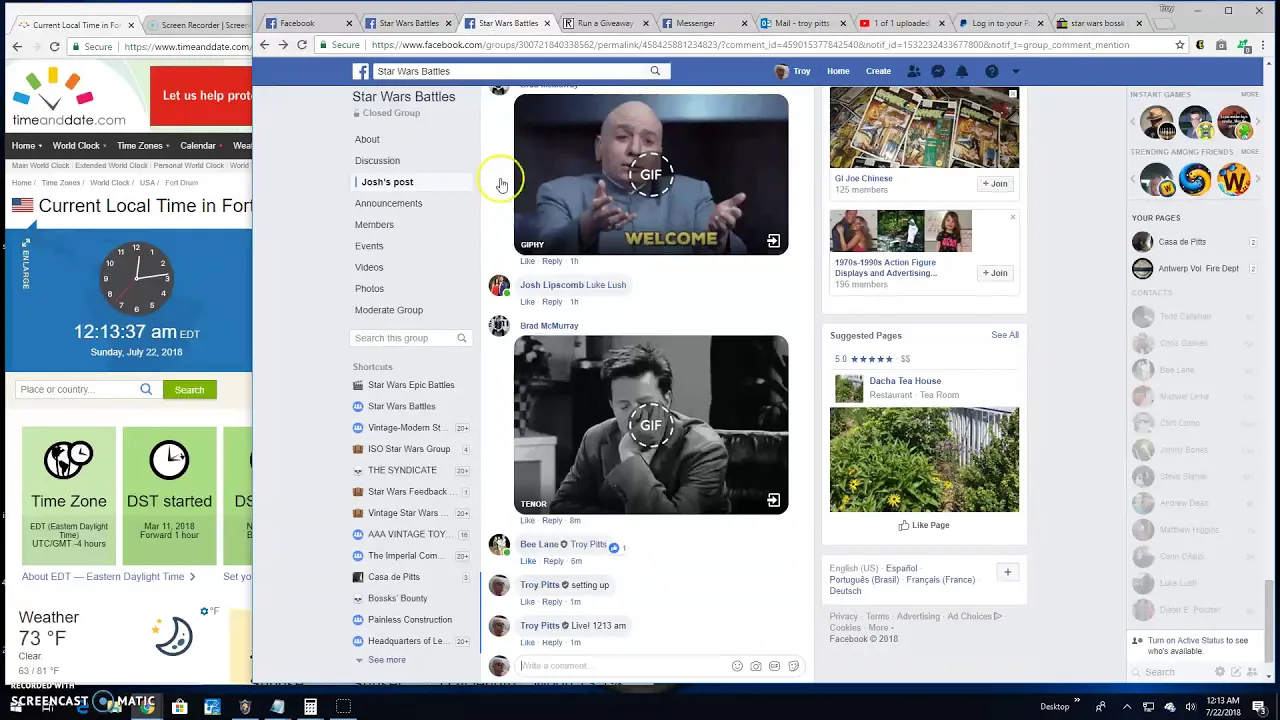This screenshot has width=1280, height=720.
Task: Open the Members section
Action: pos(374,225)
